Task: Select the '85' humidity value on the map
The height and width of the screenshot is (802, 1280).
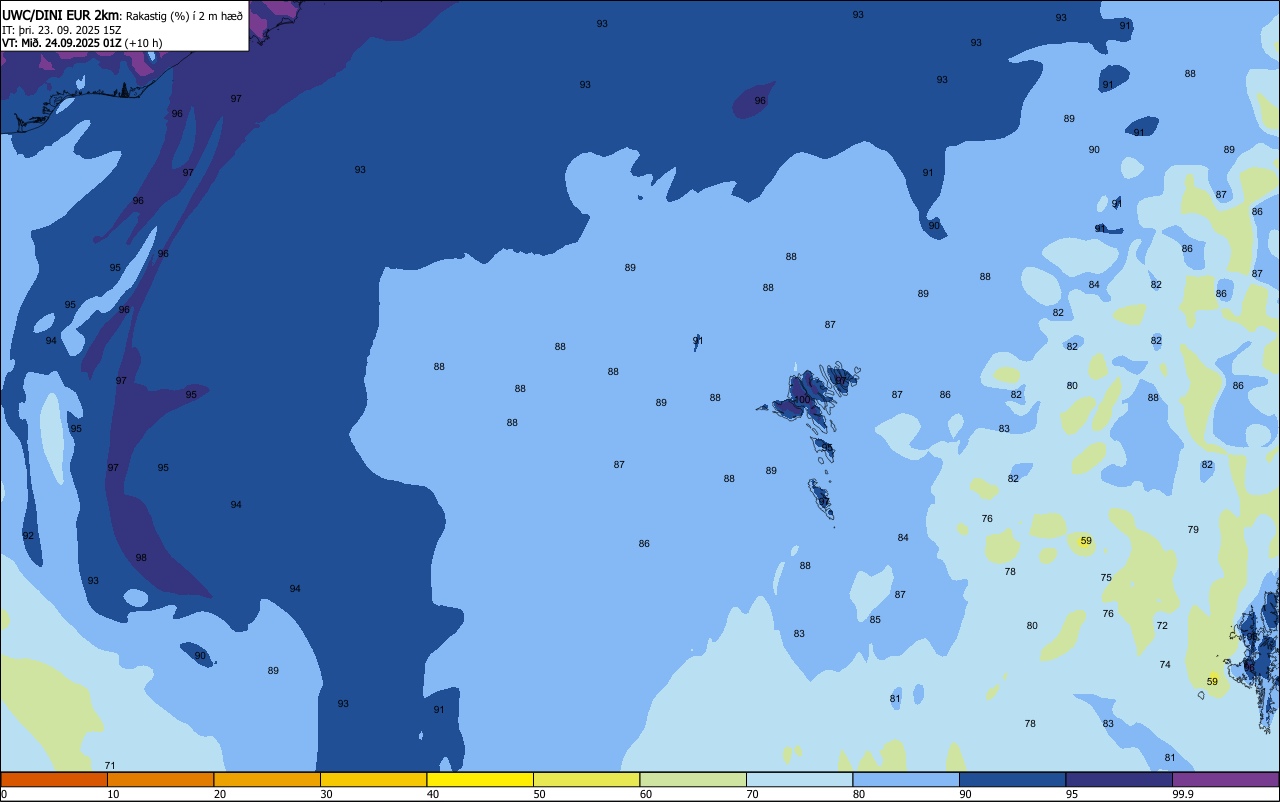Action: tap(875, 620)
